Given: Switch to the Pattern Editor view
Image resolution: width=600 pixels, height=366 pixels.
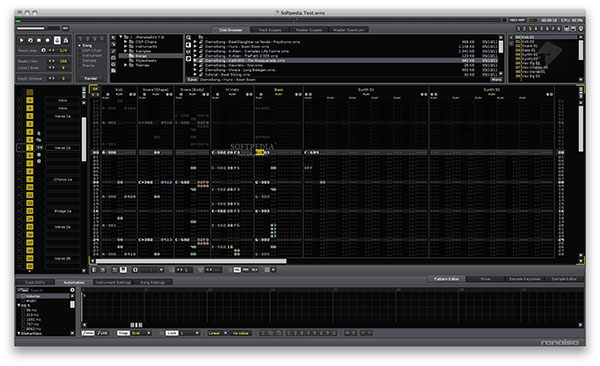Looking at the screenshot, I should pos(446,279).
